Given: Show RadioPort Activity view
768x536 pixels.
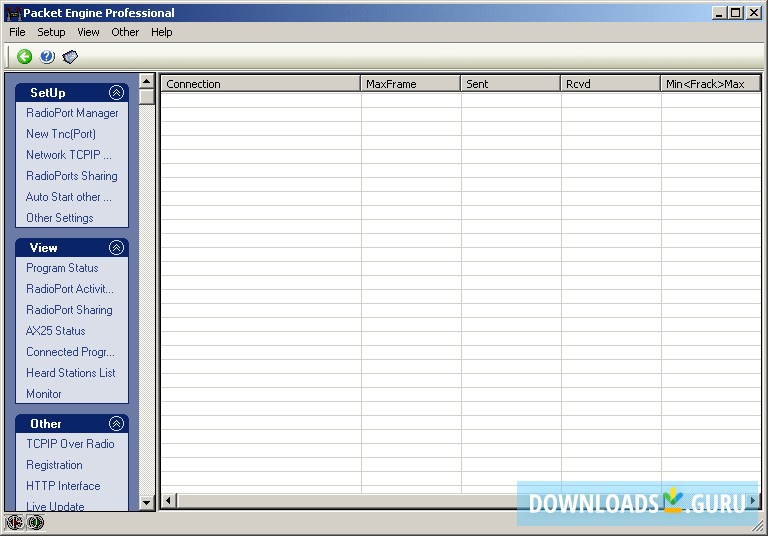Looking at the screenshot, I should coord(70,289).
